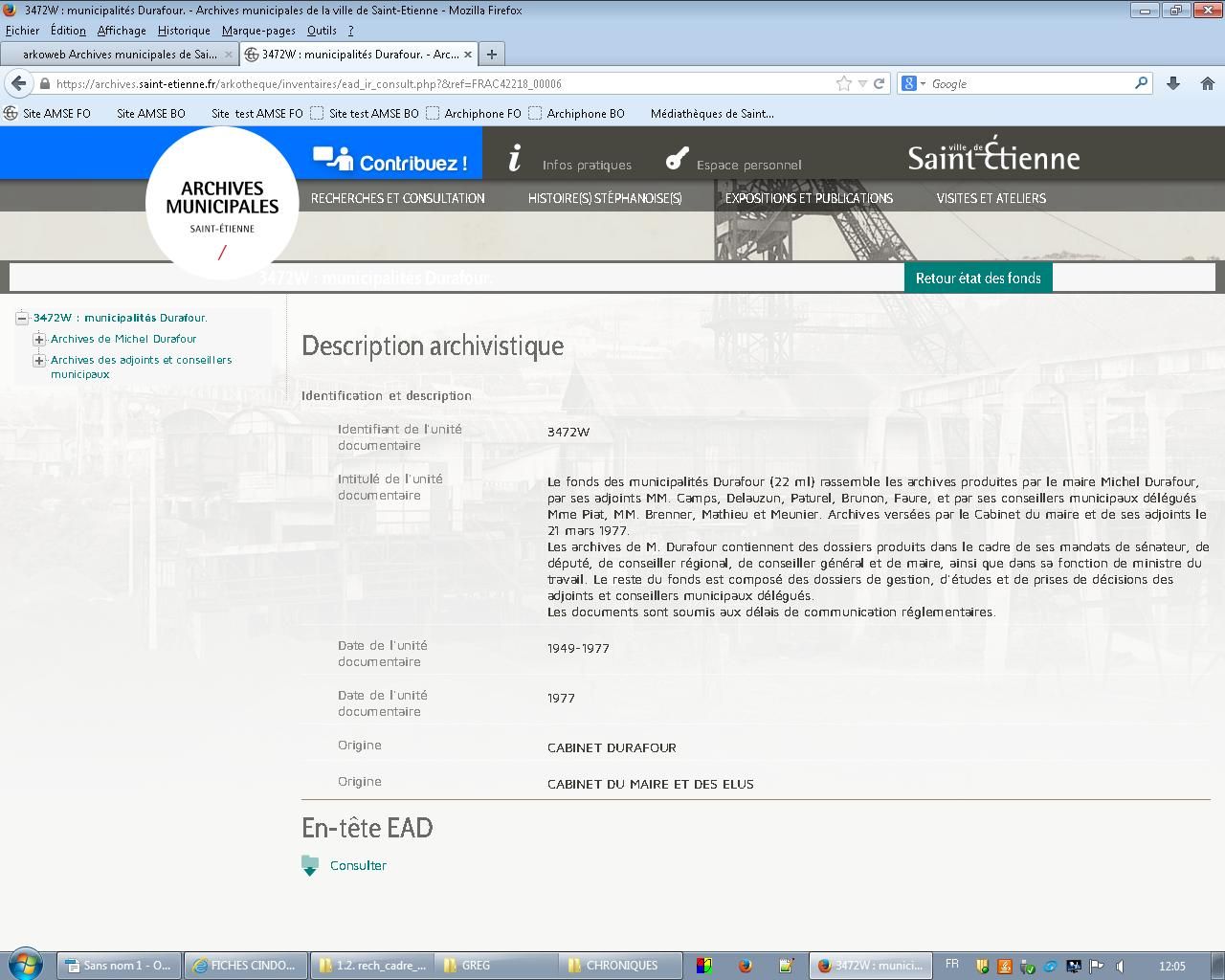
Task: Click the URL address bar field
Action: coord(440,83)
